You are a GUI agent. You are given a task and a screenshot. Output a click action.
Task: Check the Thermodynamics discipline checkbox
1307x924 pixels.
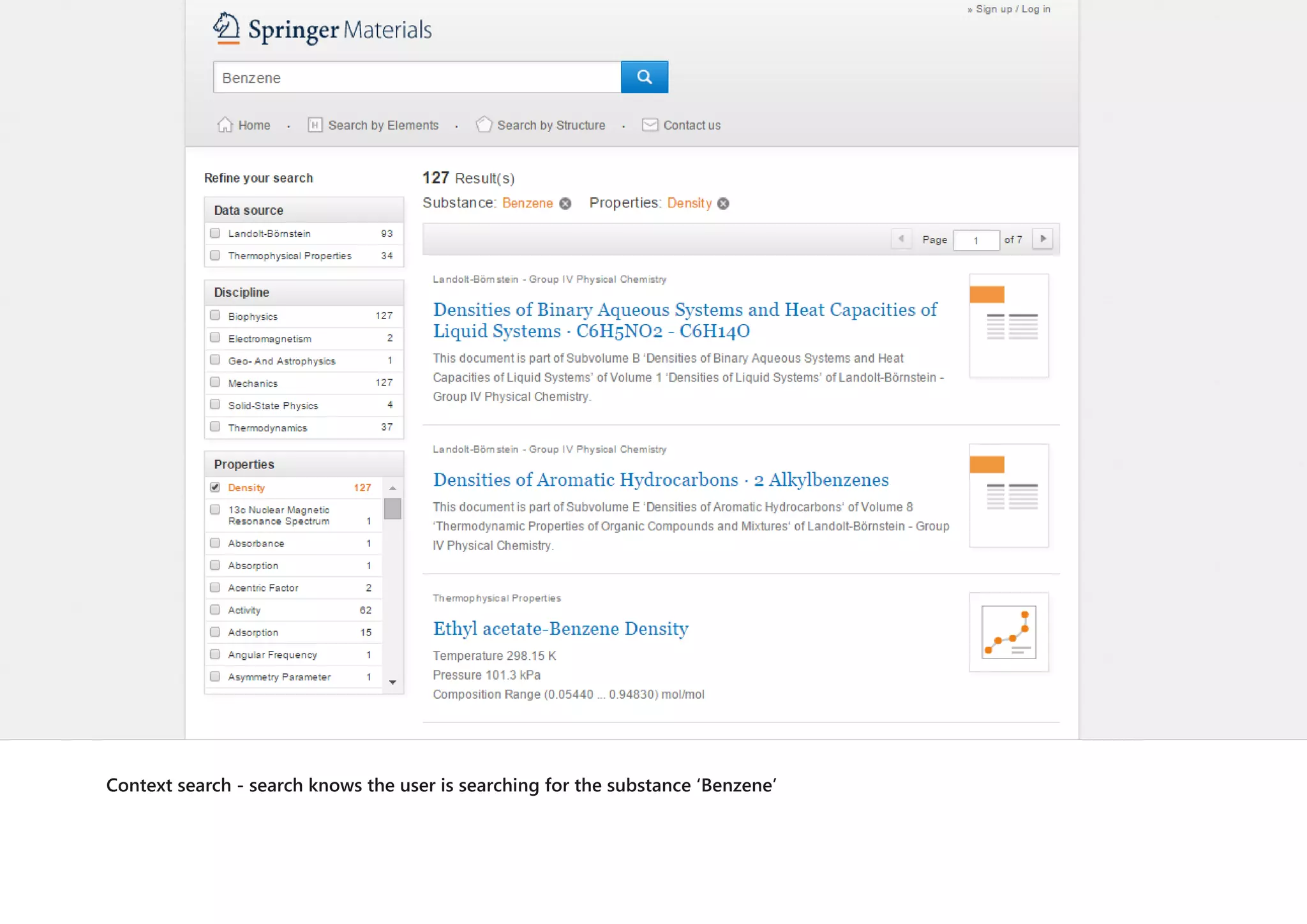215,427
